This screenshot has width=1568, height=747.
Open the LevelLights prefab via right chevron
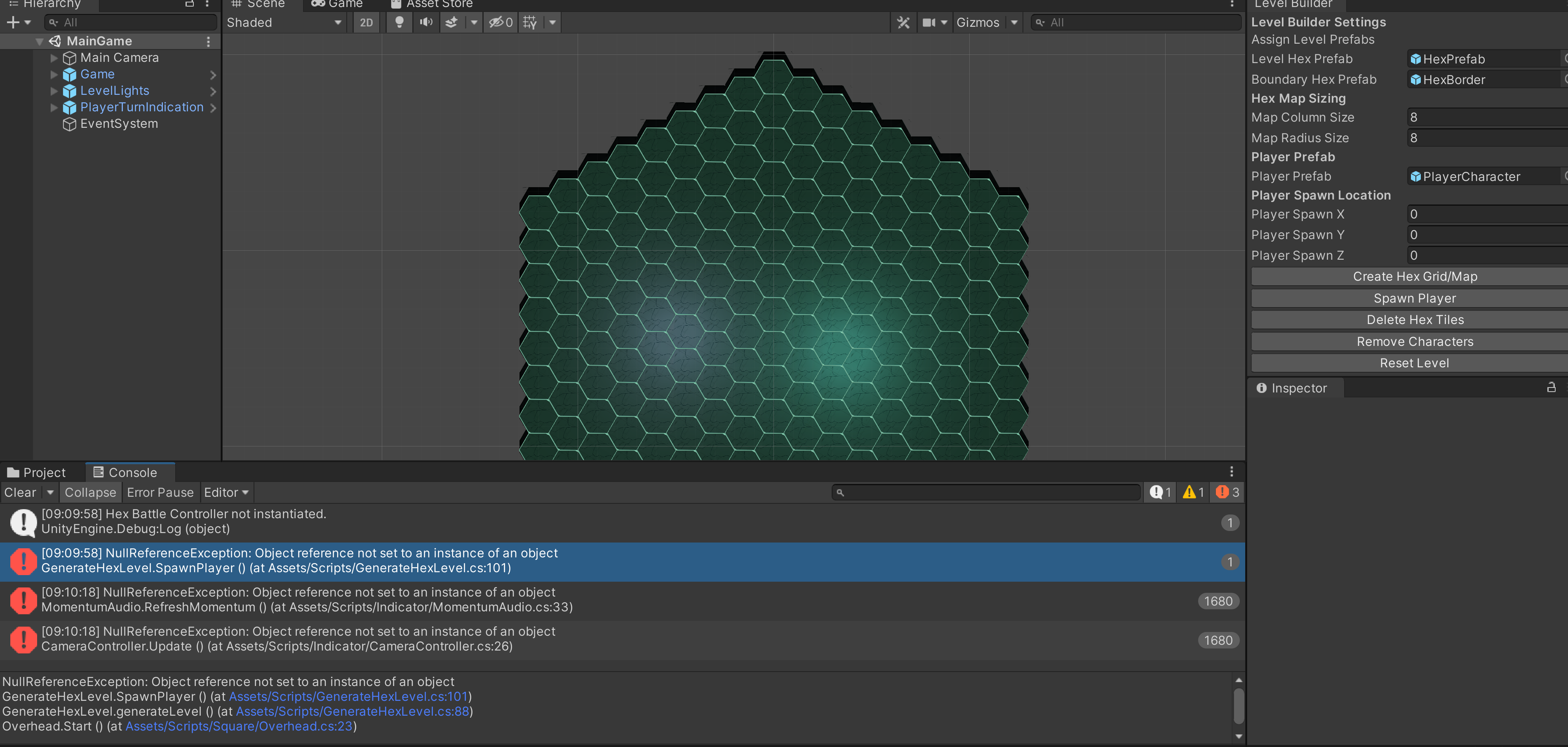[213, 92]
